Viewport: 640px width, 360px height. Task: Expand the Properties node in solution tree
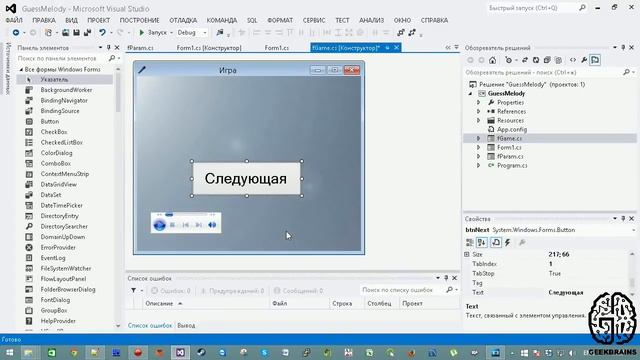pyautogui.click(x=478, y=102)
